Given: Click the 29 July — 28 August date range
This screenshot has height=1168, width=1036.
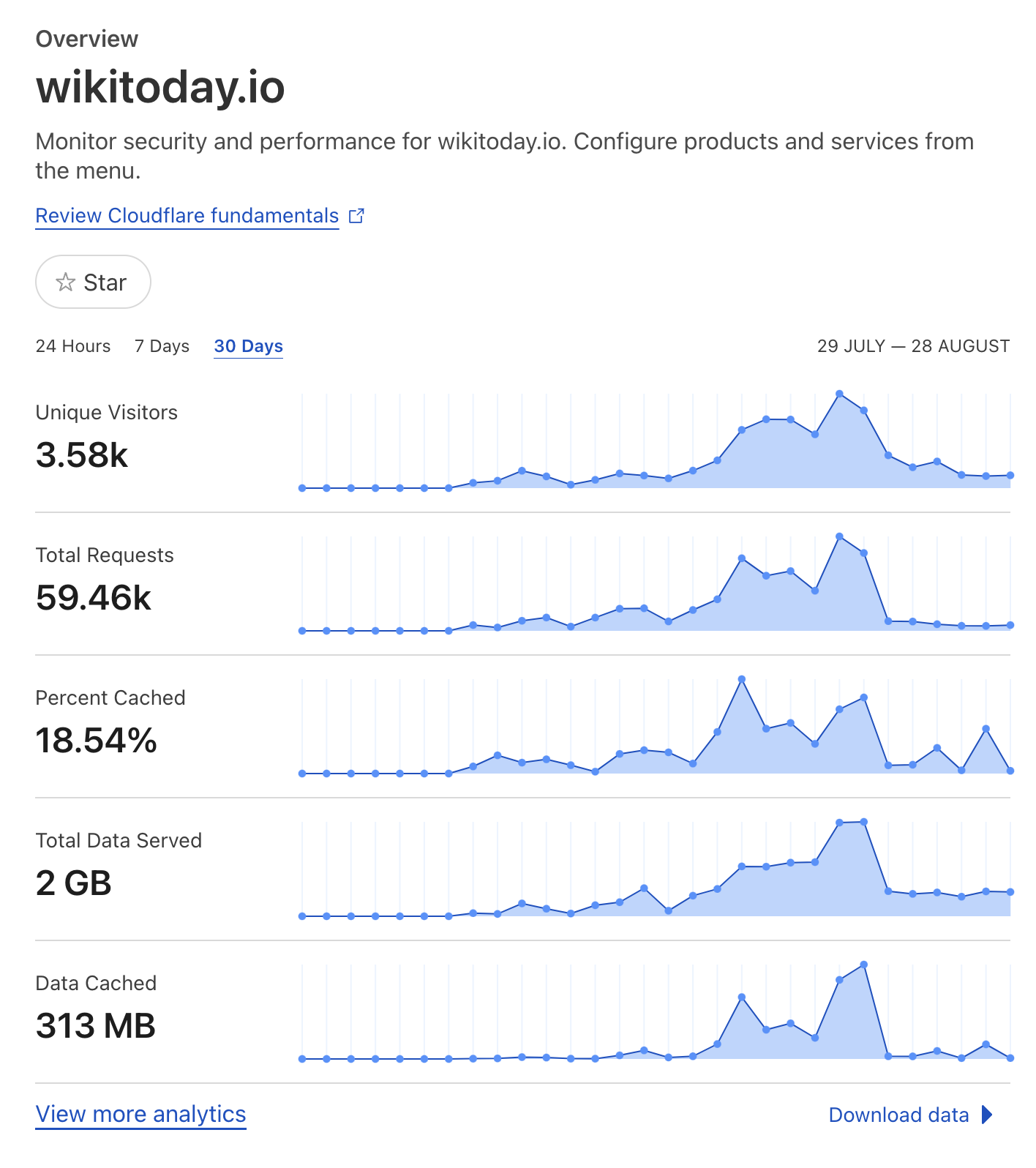Looking at the screenshot, I should (x=913, y=345).
